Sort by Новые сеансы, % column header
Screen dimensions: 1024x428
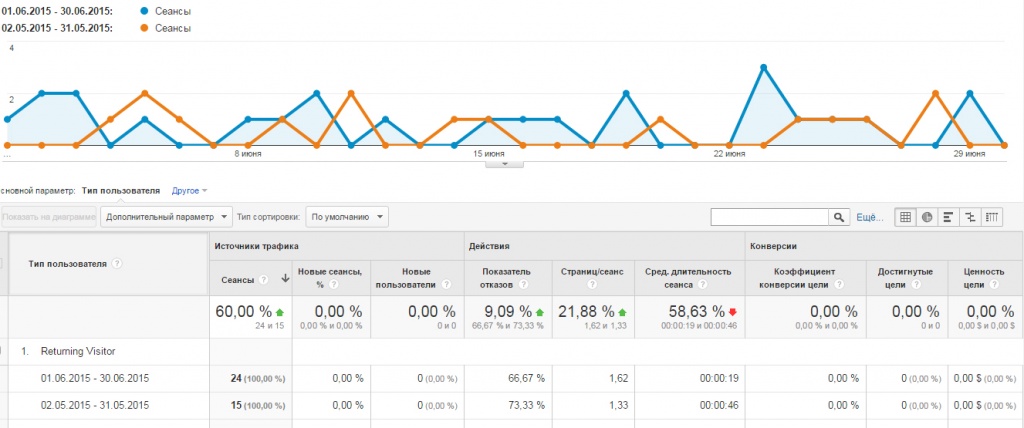pos(332,279)
